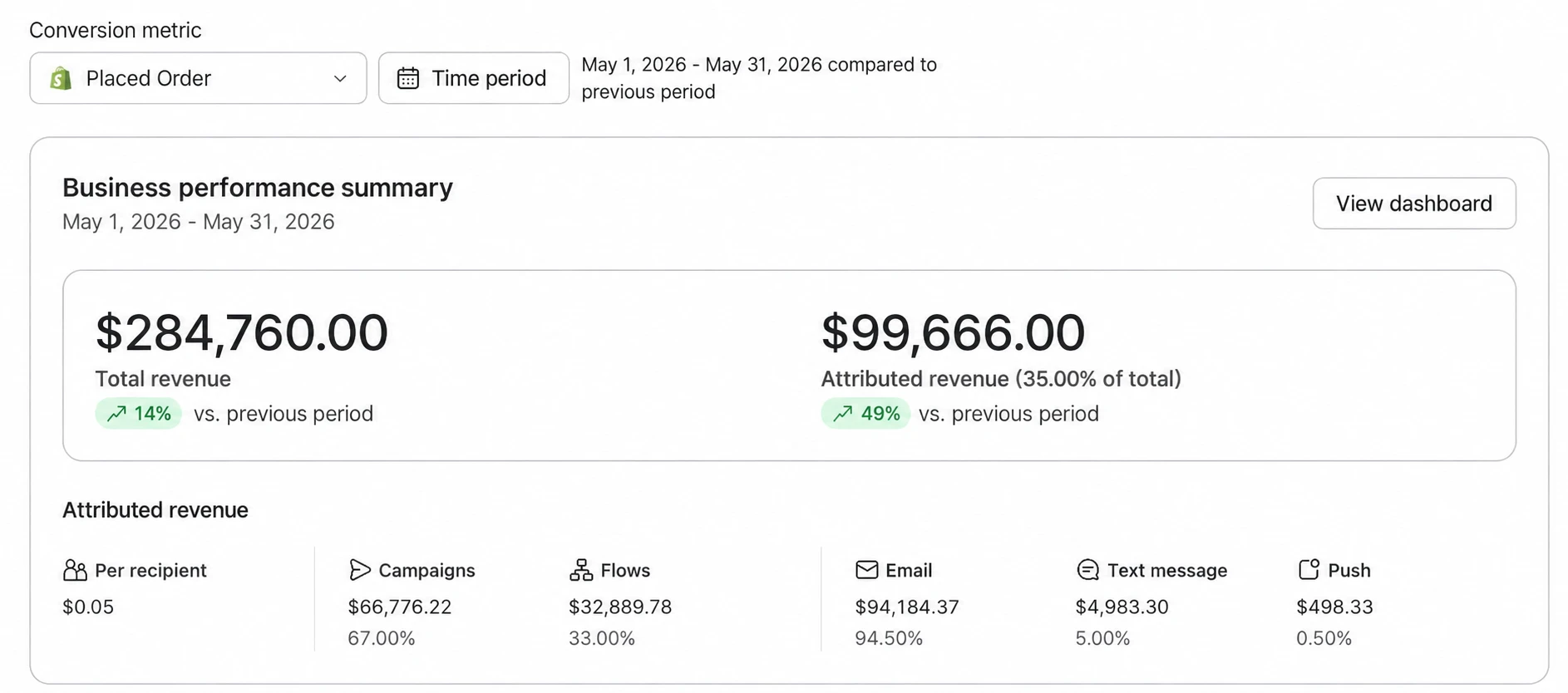Click the Attributed revenue section heading
The height and width of the screenshot is (693, 1568).
155,510
